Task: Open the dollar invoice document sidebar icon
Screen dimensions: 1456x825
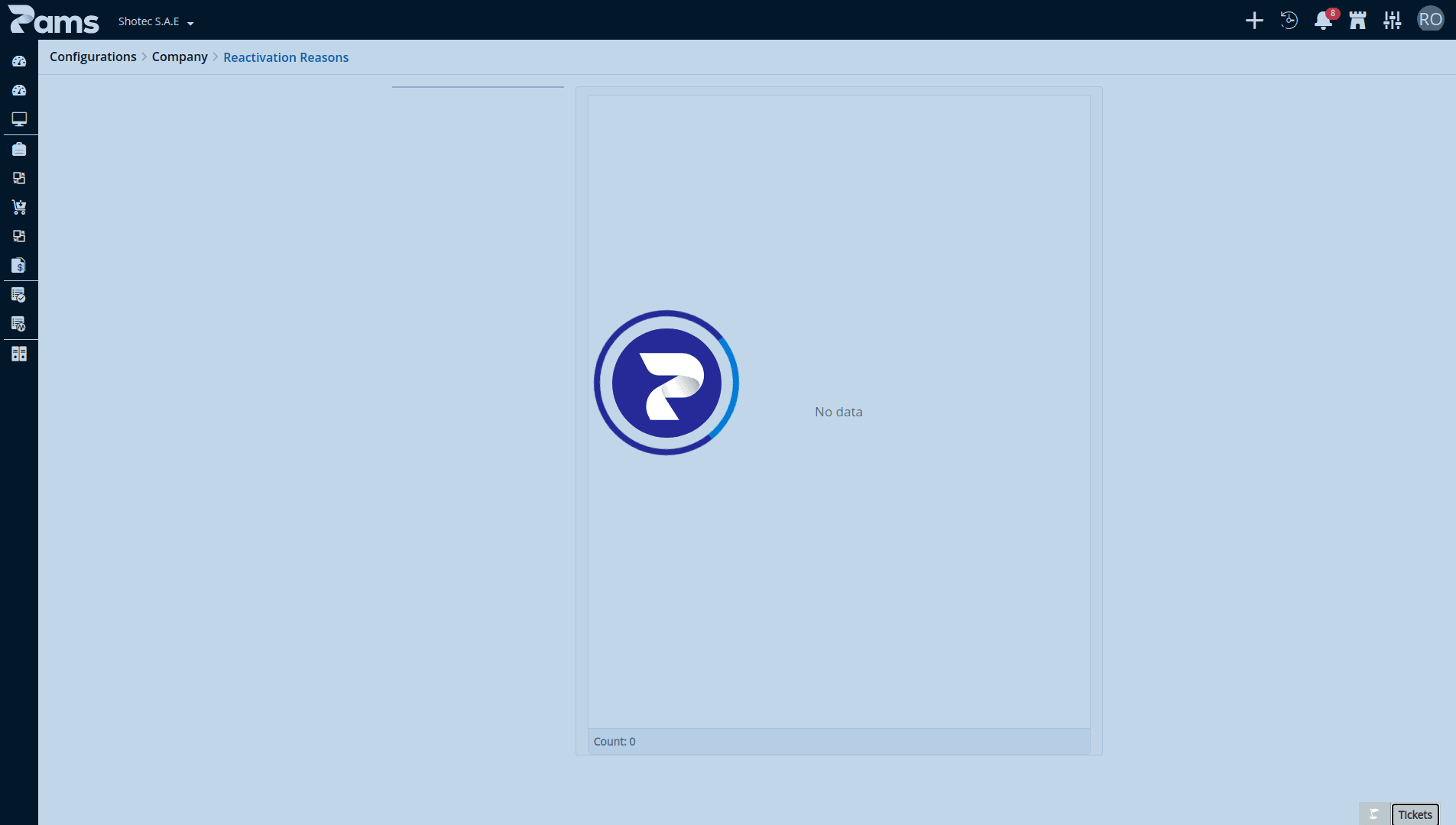Action: (x=19, y=265)
